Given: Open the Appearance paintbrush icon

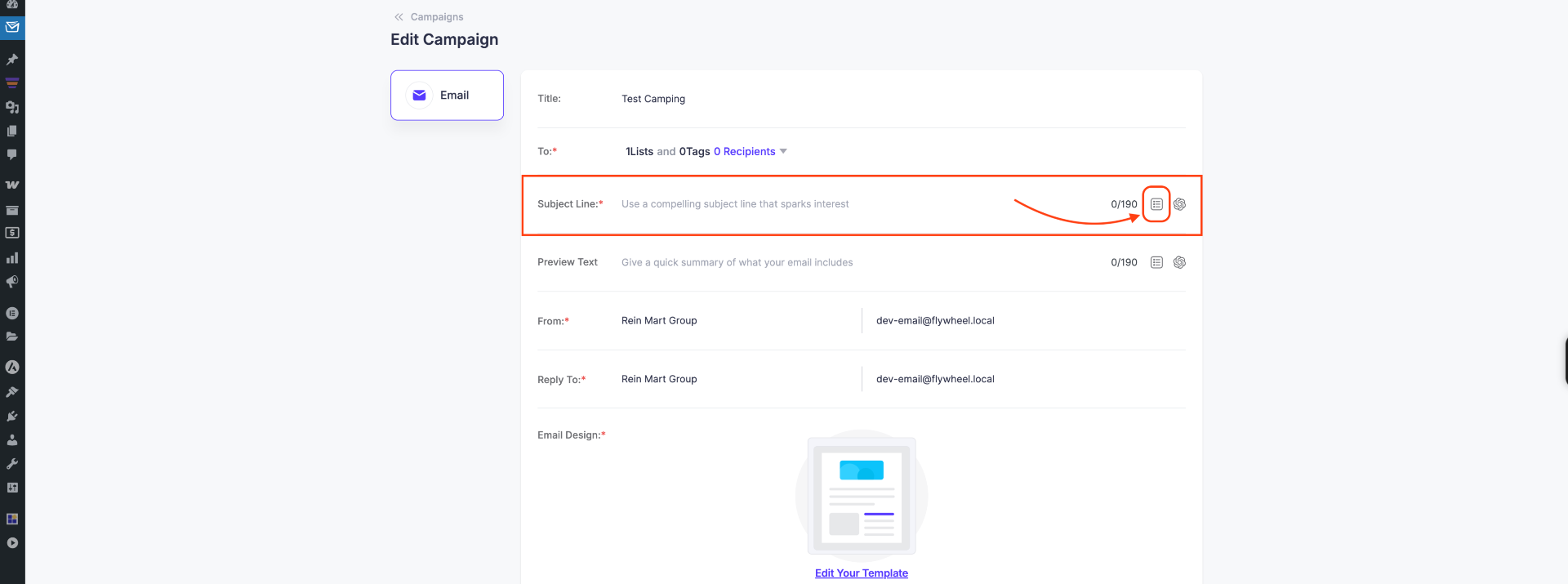Looking at the screenshot, I should 12,392.
